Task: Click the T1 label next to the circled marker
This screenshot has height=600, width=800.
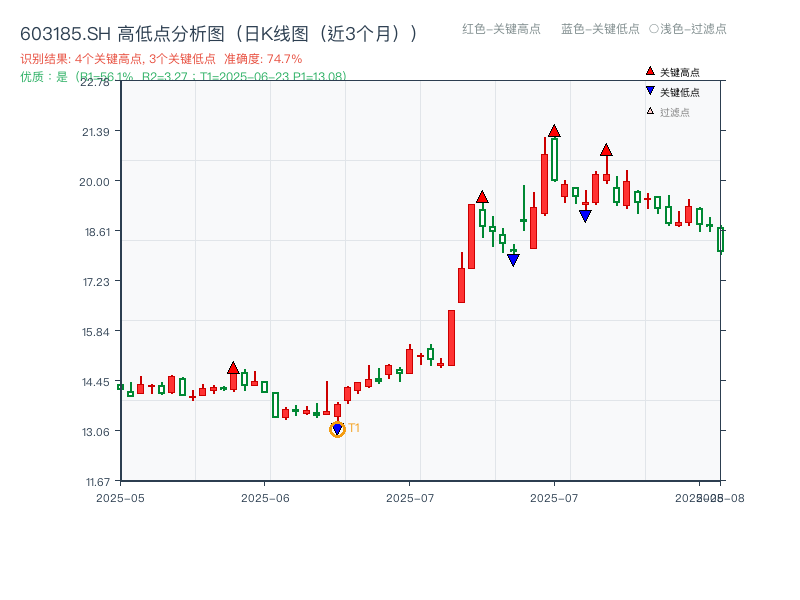Action: click(353, 427)
